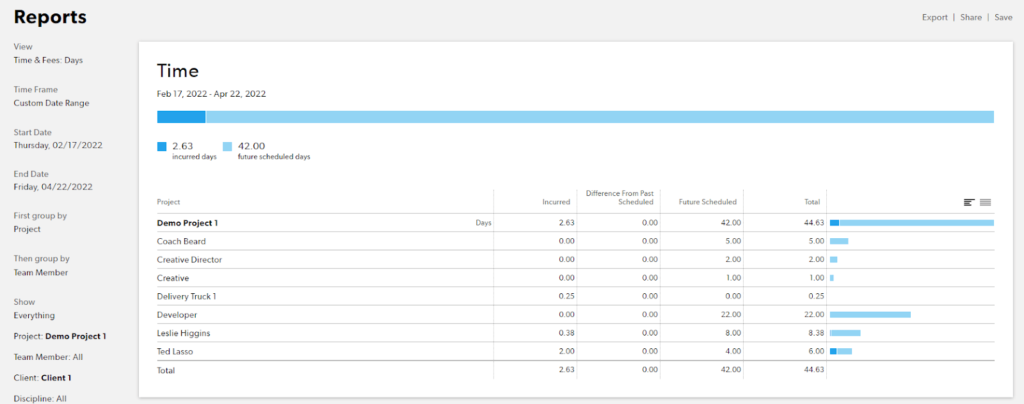The width and height of the screenshot is (1024, 404).
Task: Sort by Difference From Past Scheduled header
Action: (x=622, y=198)
